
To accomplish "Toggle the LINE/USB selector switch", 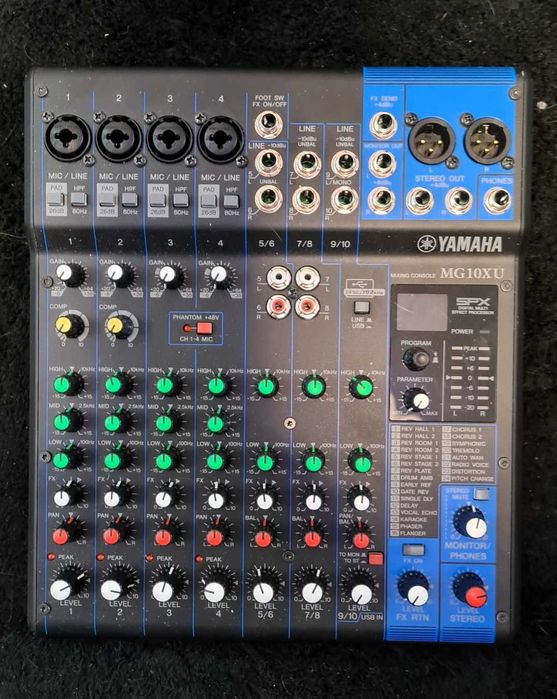I will point(361,307).
